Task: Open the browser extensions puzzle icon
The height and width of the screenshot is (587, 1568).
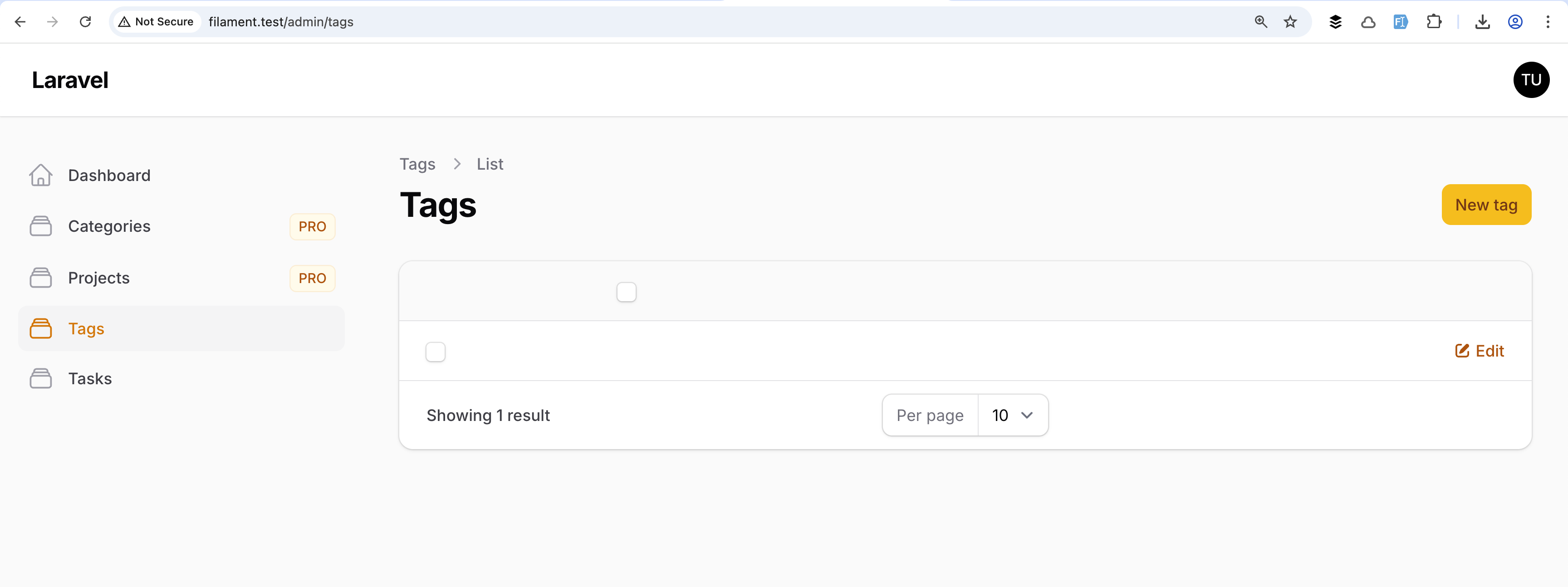Action: [x=1434, y=22]
